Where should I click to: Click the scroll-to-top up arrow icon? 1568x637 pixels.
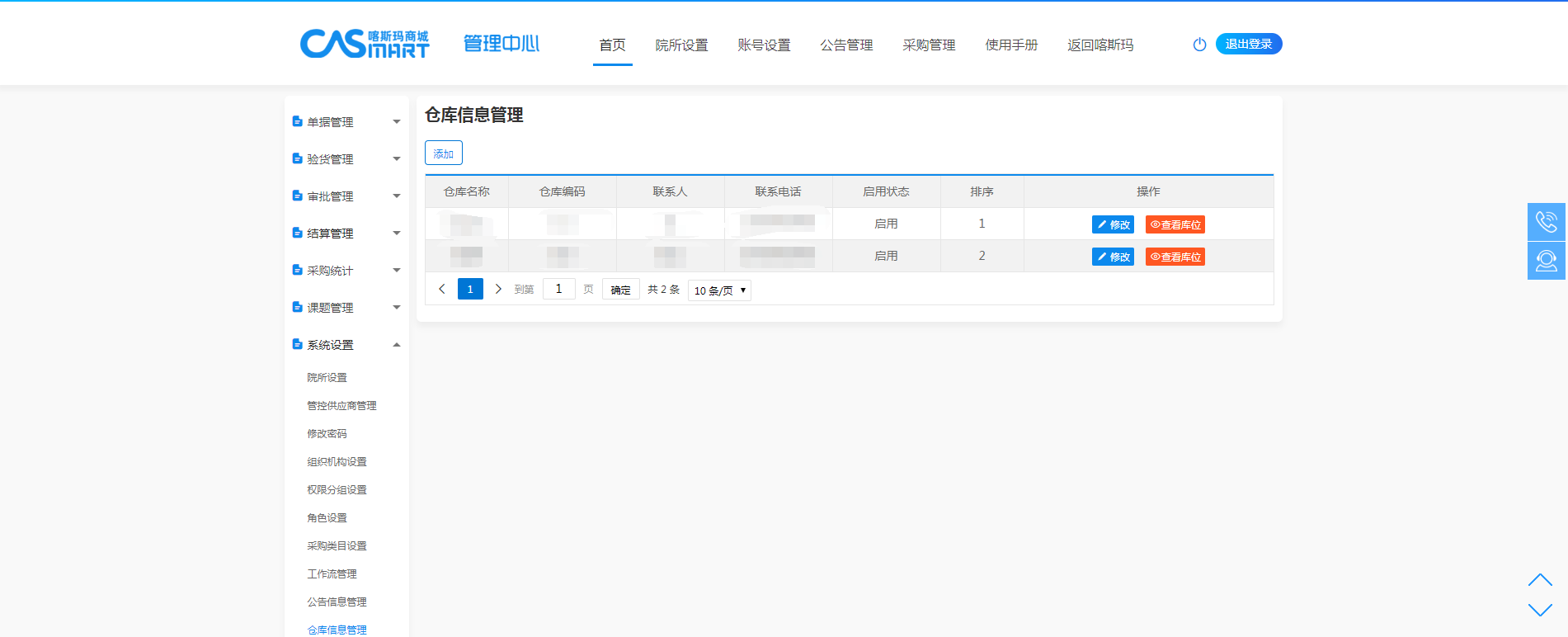1539,580
